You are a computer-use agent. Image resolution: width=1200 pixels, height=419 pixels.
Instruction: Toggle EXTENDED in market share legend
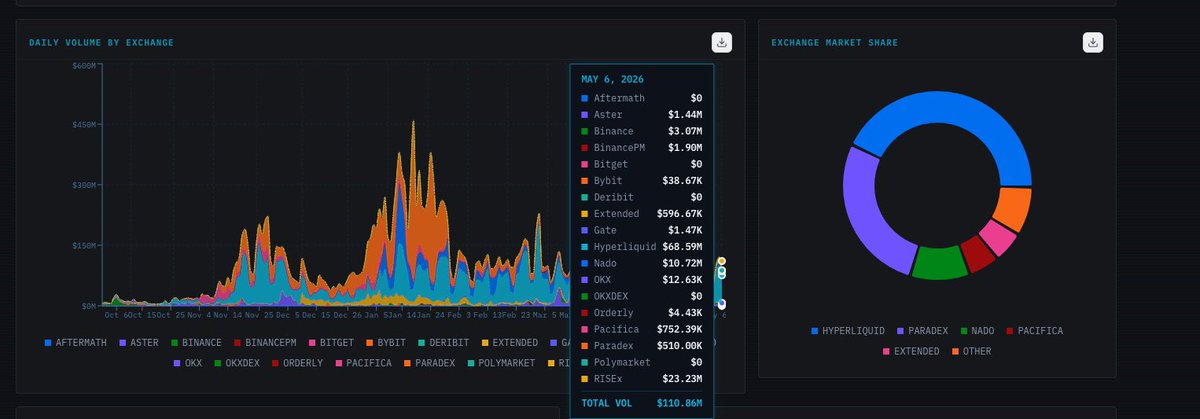(x=913, y=351)
